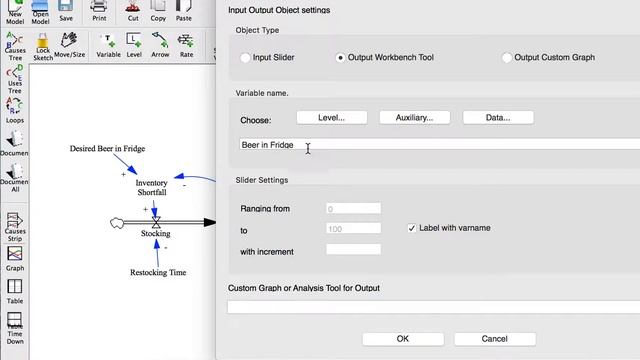Click the Auxiliary... choose button
The image size is (640, 360).
[414, 118]
